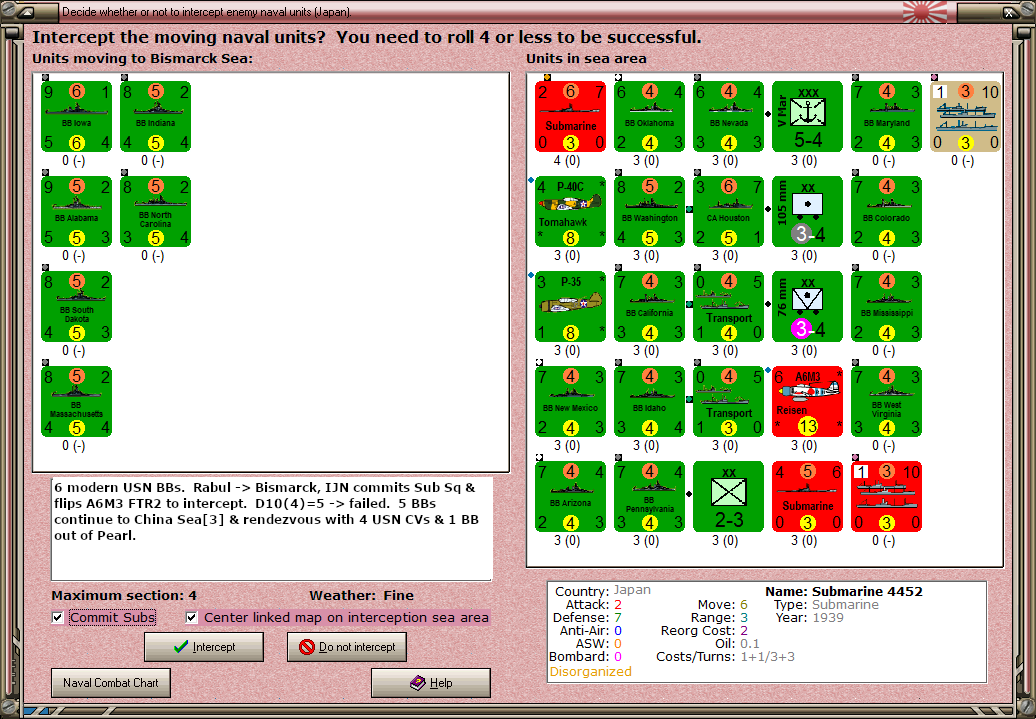This screenshot has width=1036, height=719.
Task: Select the BB Arizona counter
Action: (x=571, y=497)
